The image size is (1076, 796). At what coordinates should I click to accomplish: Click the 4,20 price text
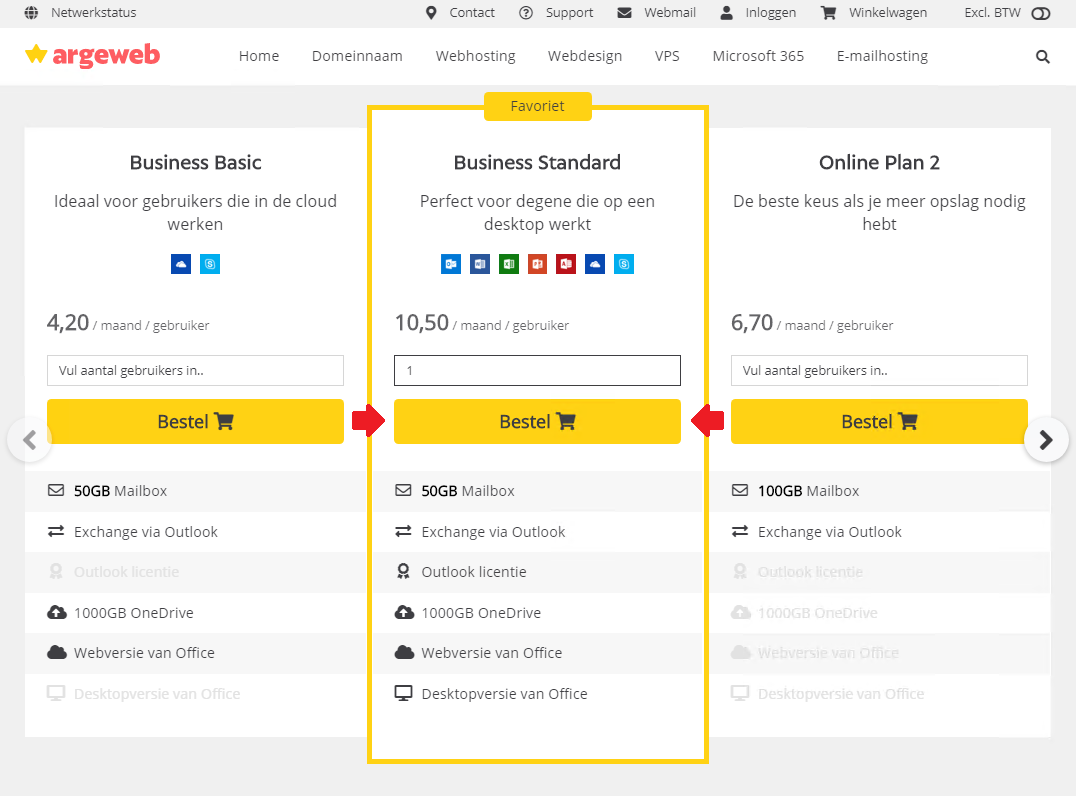point(68,323)
